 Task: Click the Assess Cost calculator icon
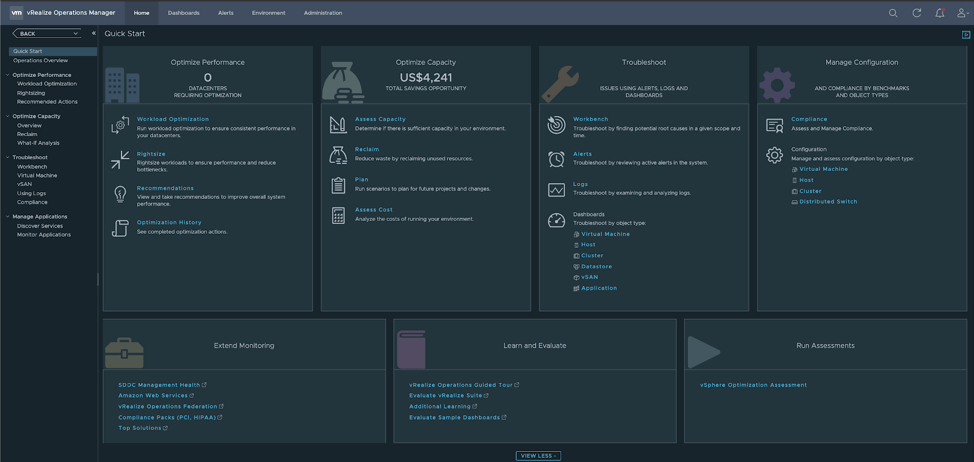coord(339,215)
